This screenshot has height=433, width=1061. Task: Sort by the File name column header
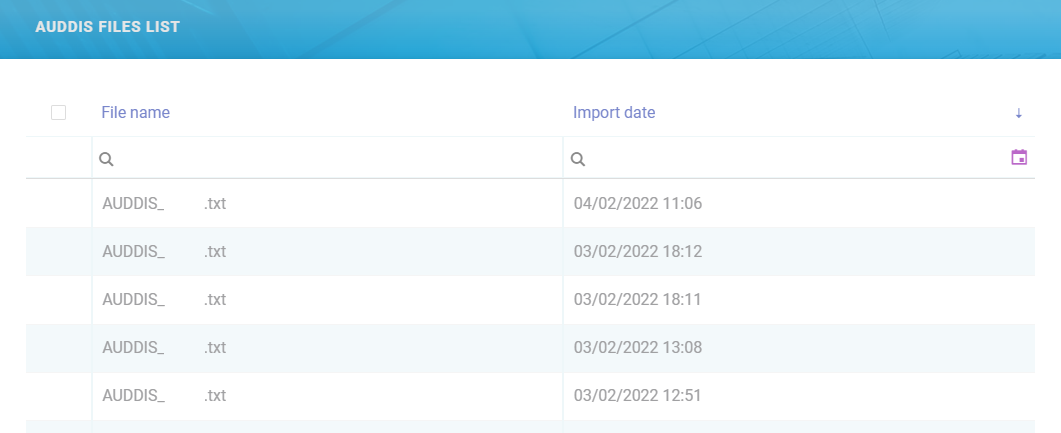tap(135, 113)
